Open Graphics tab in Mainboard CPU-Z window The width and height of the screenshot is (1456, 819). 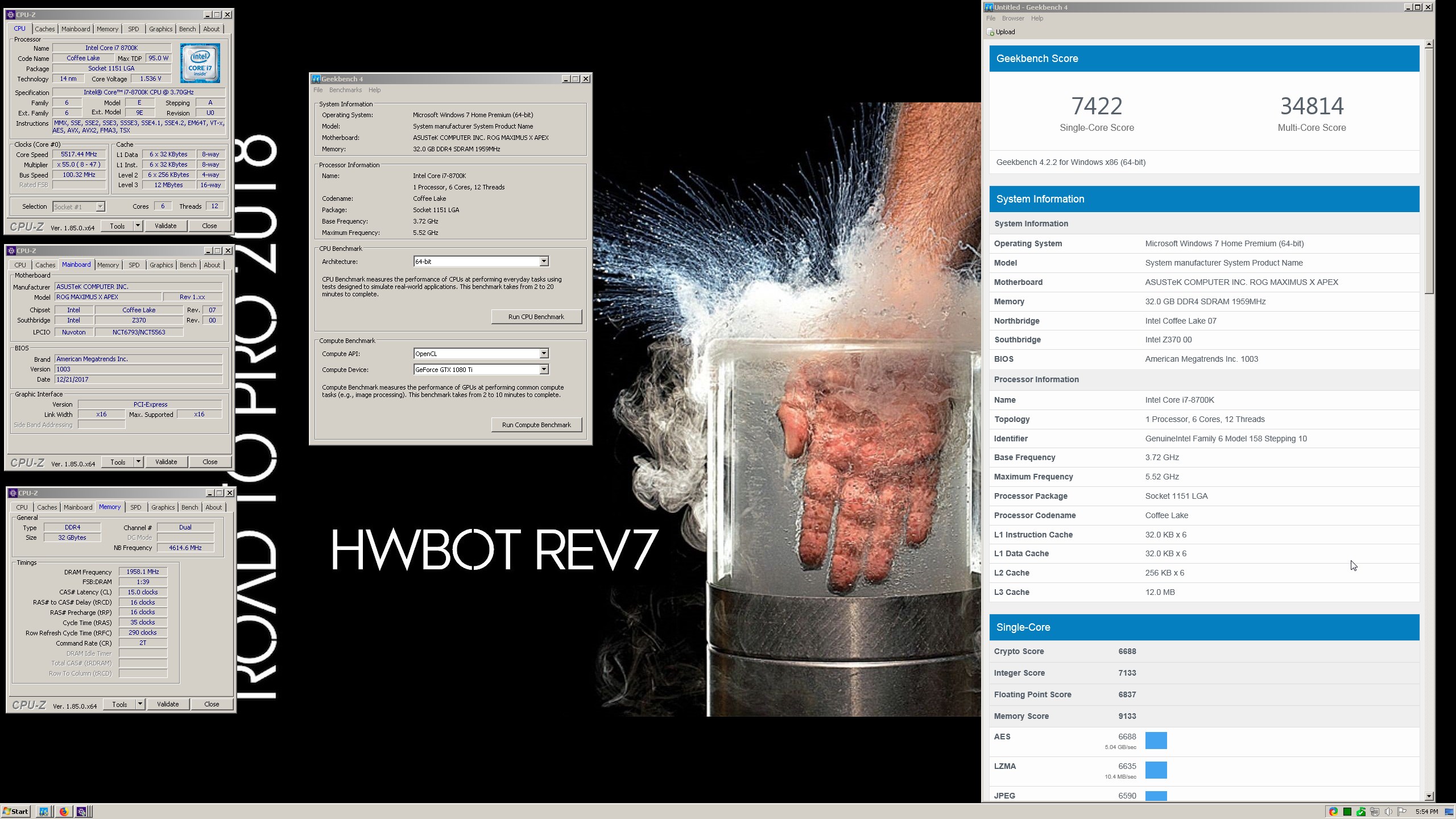[161, 265]
